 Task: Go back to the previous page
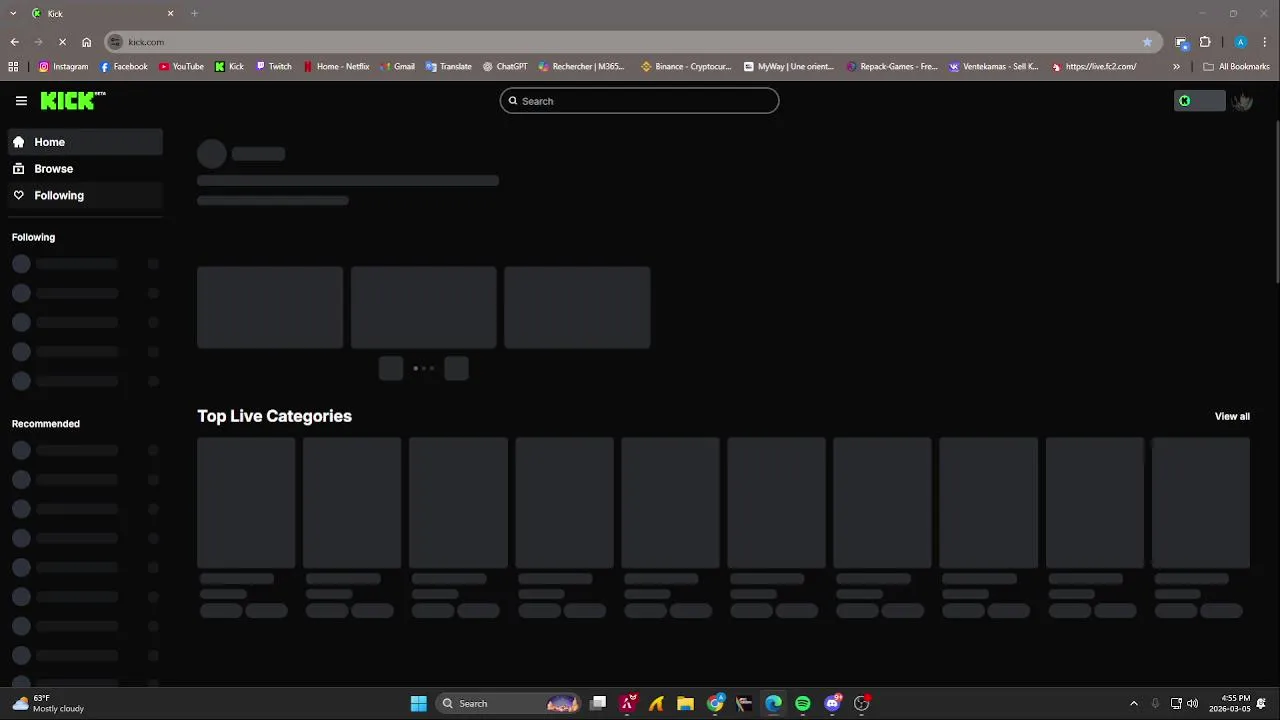[x=14, y=42]
